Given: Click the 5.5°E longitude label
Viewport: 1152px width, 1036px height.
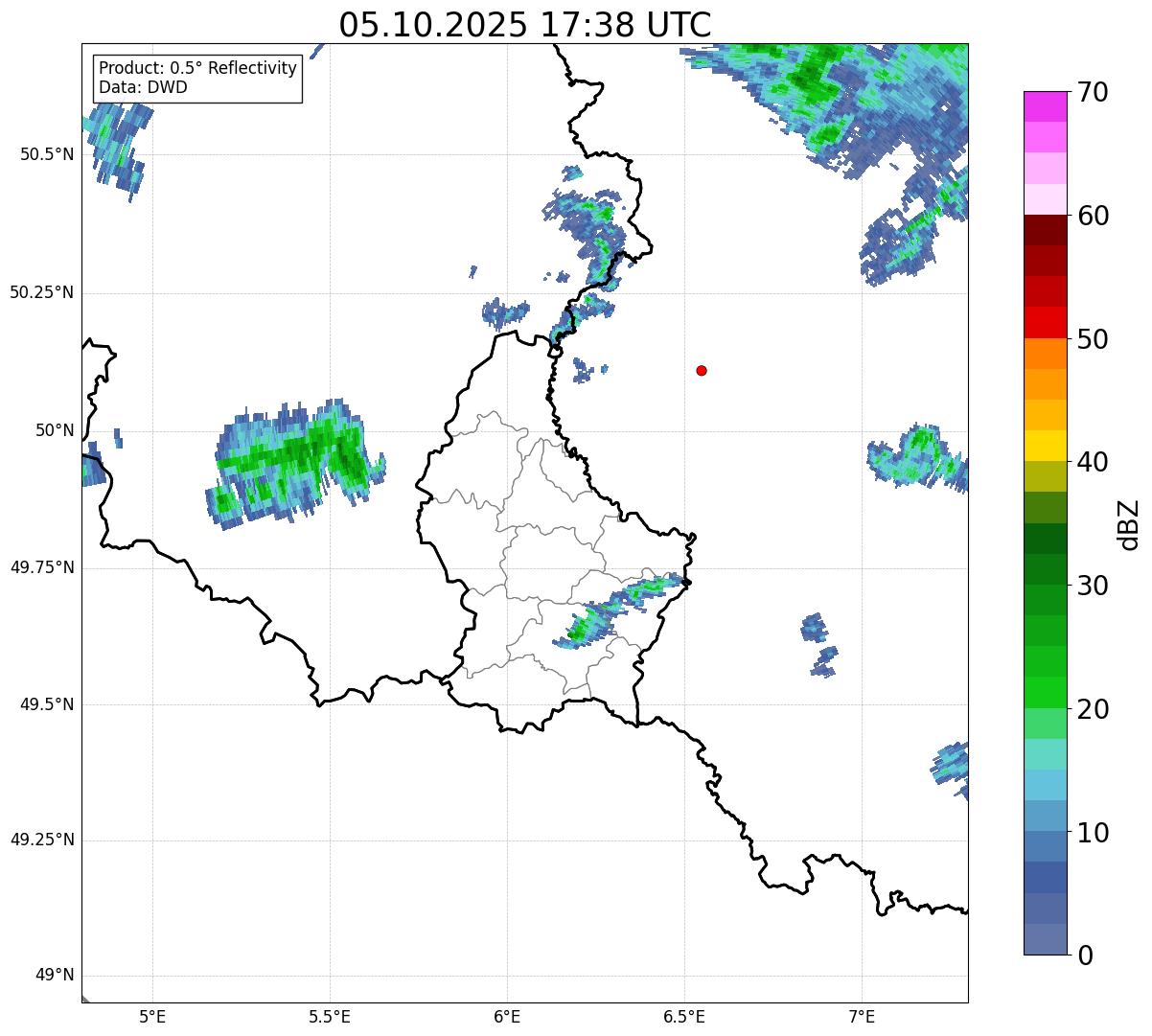Looking at the screenshot, I should [330, 1017].
